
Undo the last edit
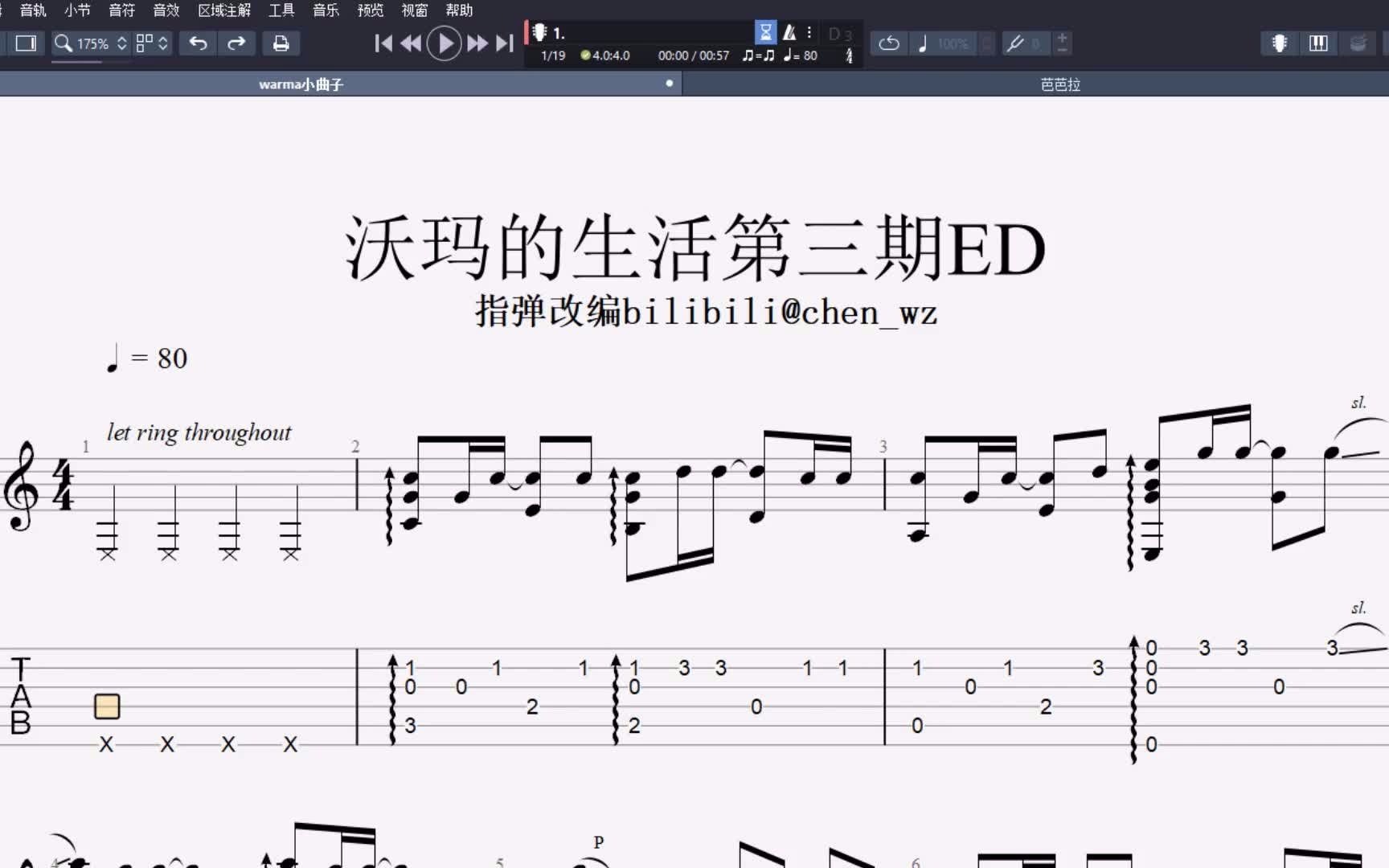coord(198,43)
